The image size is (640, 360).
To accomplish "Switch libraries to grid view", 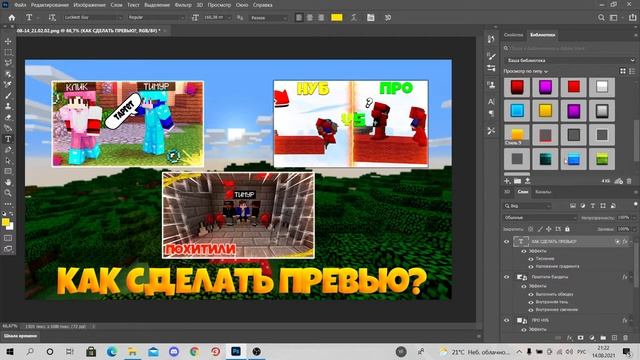I will 623,71.
